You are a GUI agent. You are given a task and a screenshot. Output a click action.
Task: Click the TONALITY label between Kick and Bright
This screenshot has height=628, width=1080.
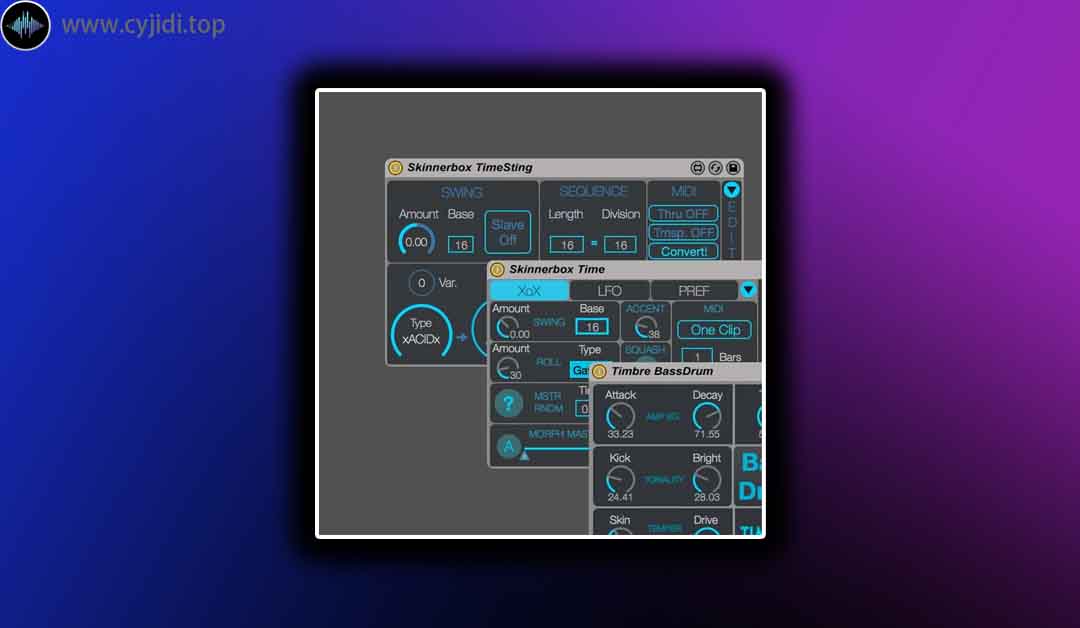(663, 479)
